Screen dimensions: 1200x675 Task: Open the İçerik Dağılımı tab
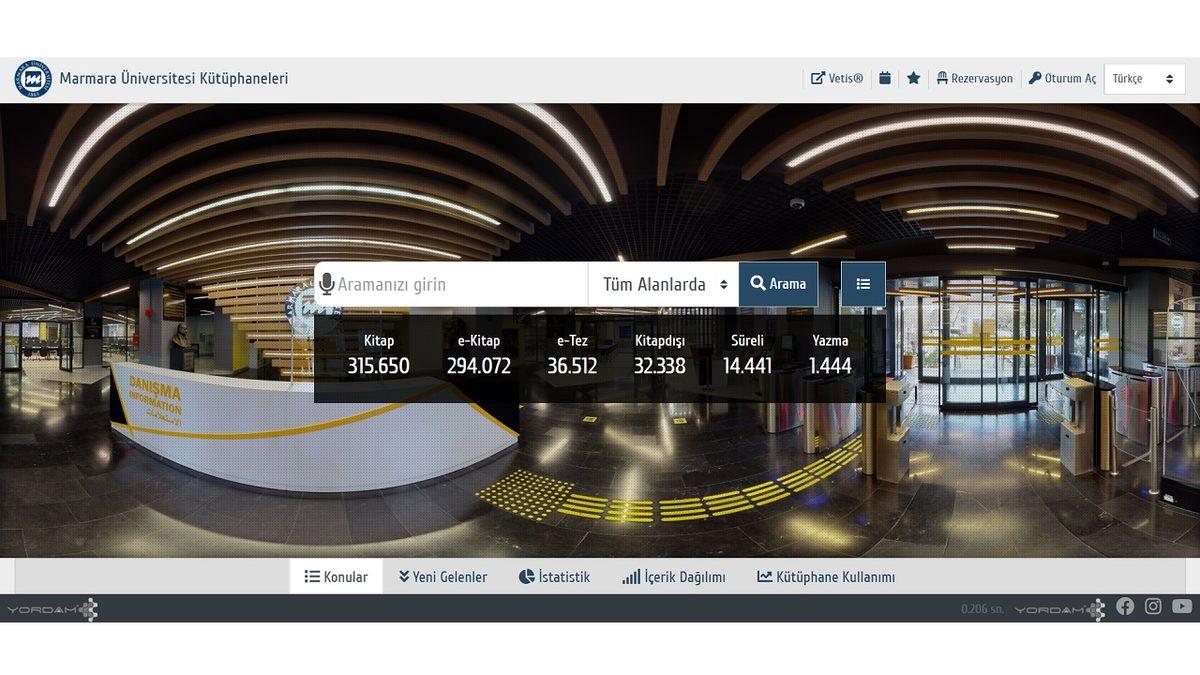click(x=674, y=577)
